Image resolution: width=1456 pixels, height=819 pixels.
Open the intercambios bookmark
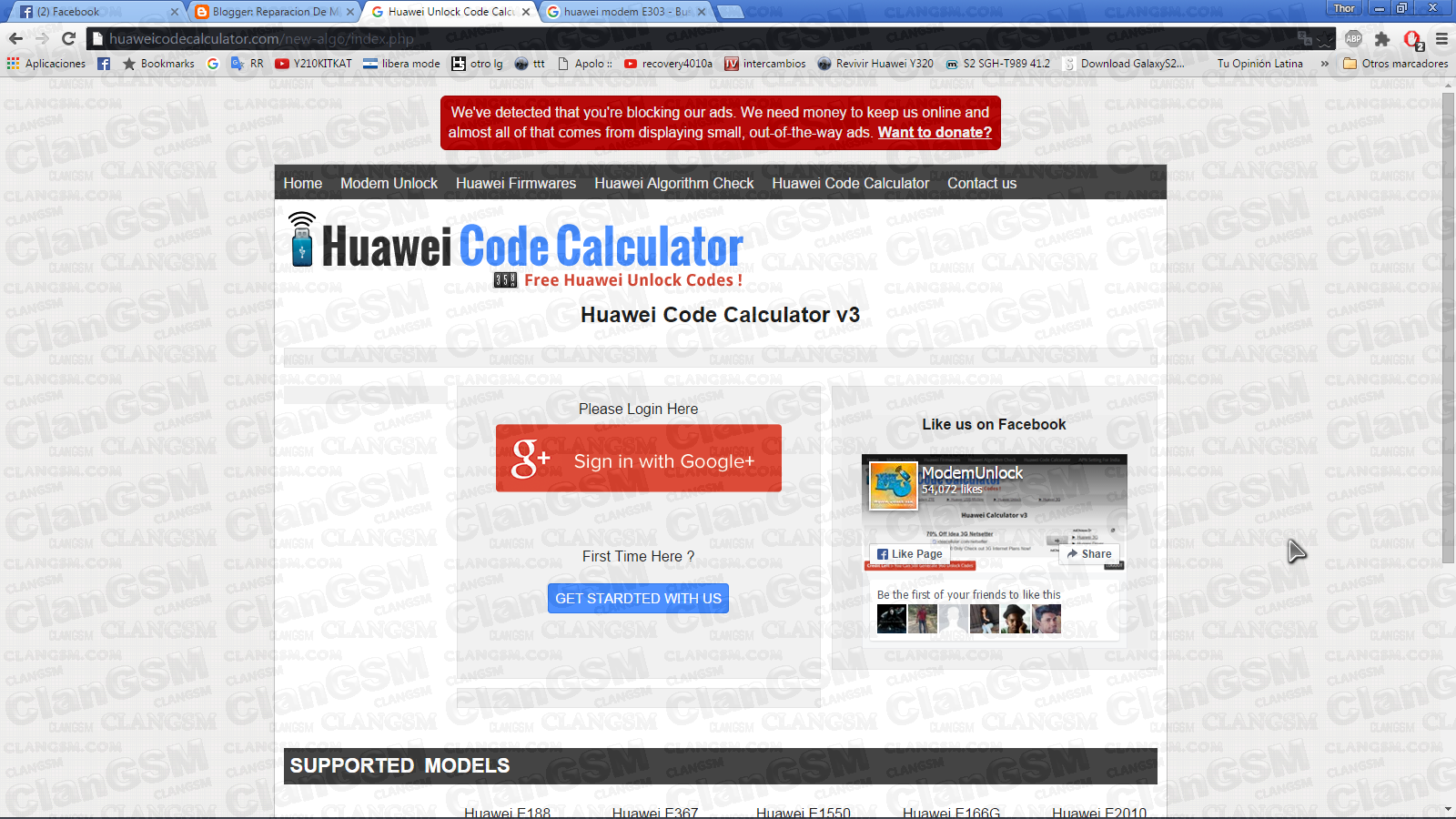765,64
